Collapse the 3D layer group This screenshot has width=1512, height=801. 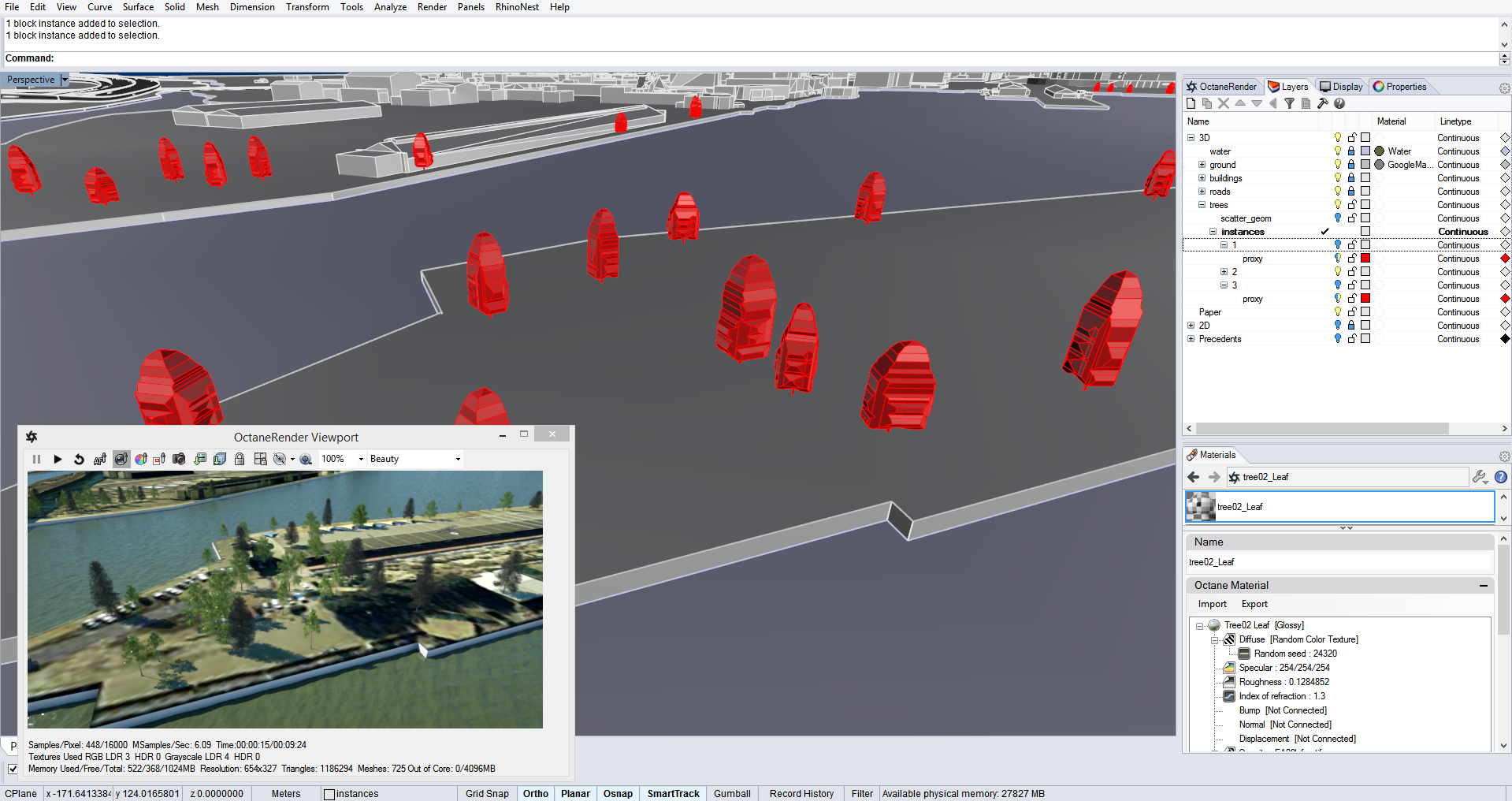[x=1191, y=138]
